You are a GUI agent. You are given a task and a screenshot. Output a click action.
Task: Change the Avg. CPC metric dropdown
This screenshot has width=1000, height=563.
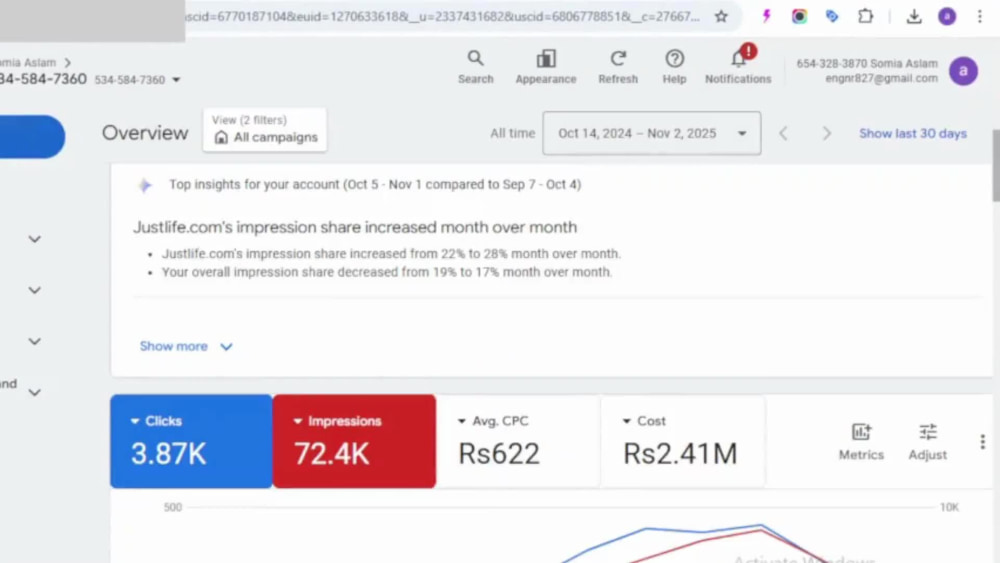[493, 421]
